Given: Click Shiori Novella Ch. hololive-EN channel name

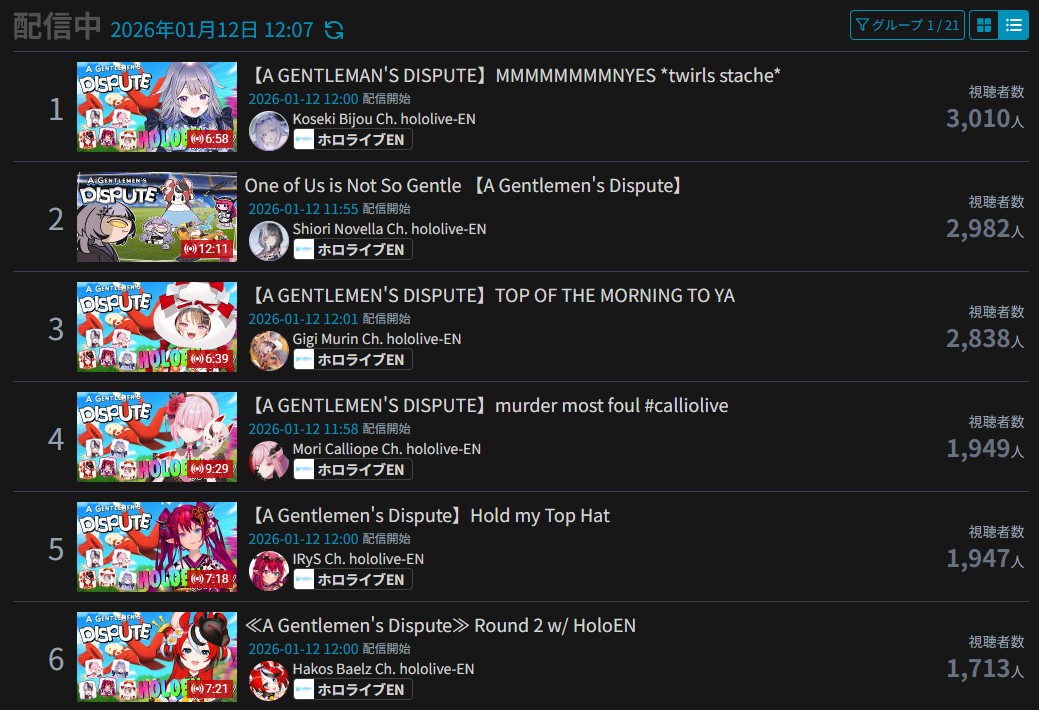Looking at the screenshot, I should [x=390, y=229].
